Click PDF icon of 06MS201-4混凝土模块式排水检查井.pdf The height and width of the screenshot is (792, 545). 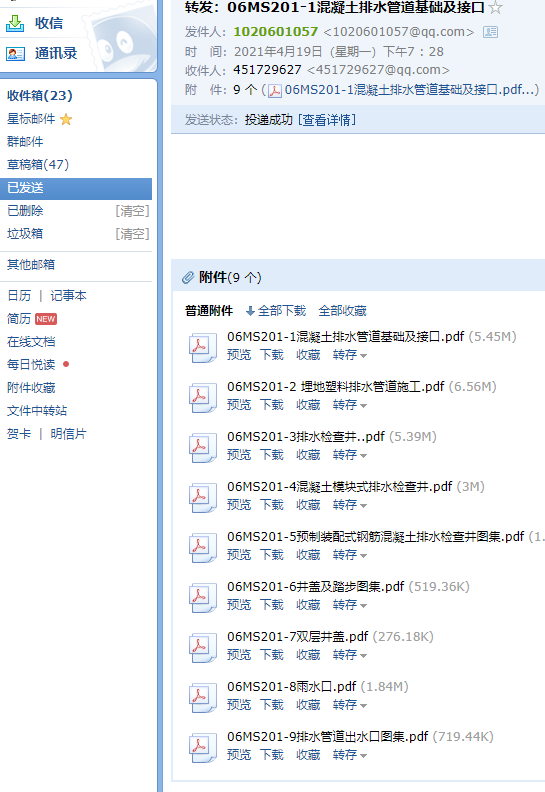[202, 497]
